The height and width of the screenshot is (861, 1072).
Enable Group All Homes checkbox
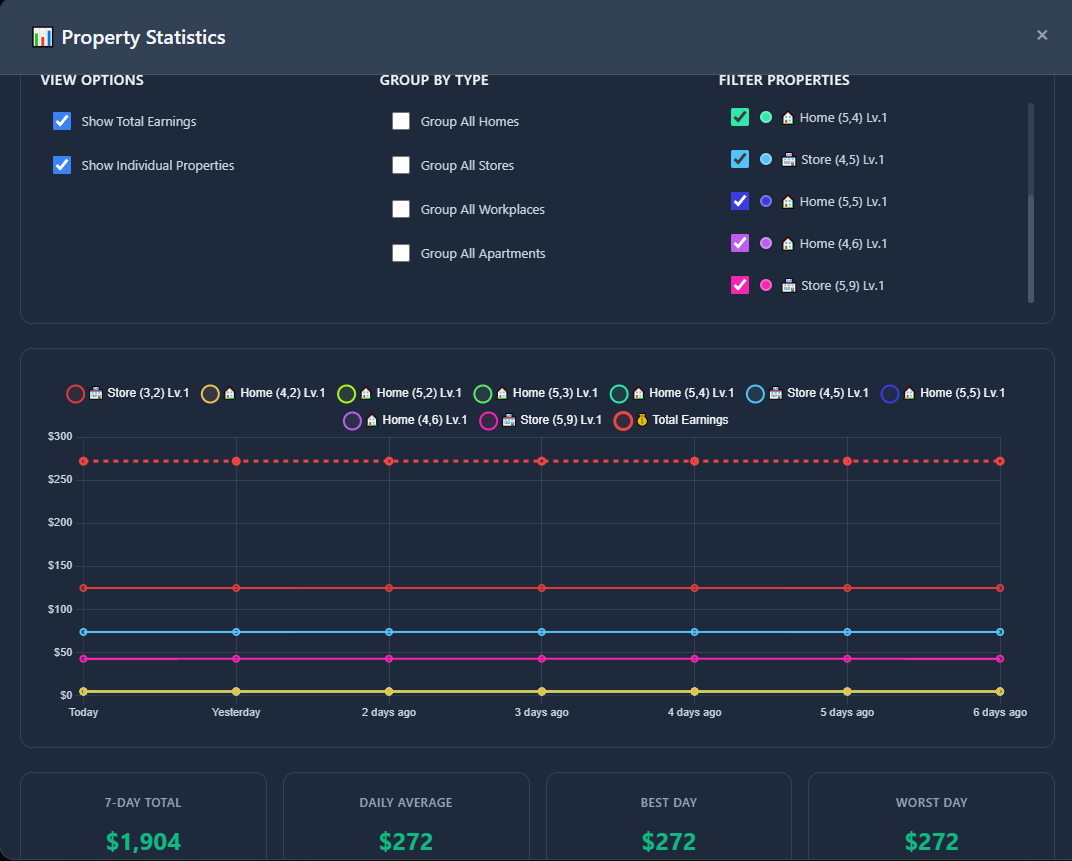click(401, 121)
